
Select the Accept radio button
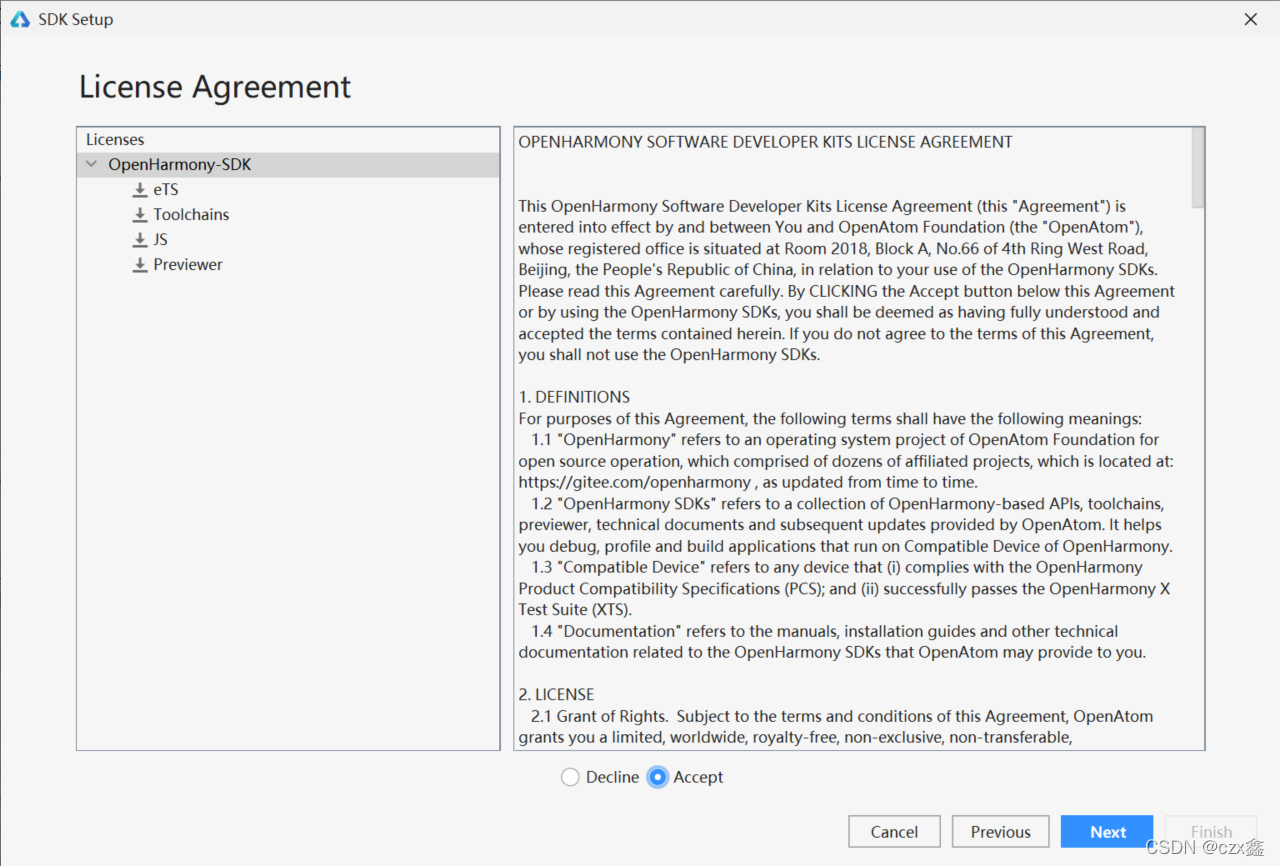(657, 777)
